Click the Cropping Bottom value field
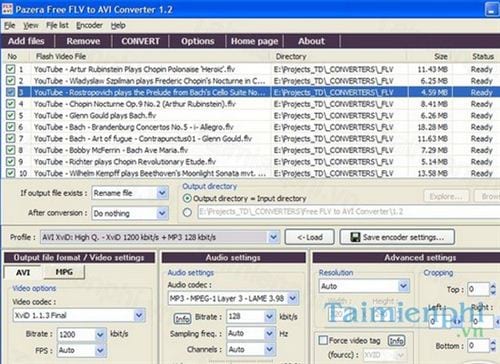Image resolution: width=500 pixels, height=364 pixels. pos(478,345)
